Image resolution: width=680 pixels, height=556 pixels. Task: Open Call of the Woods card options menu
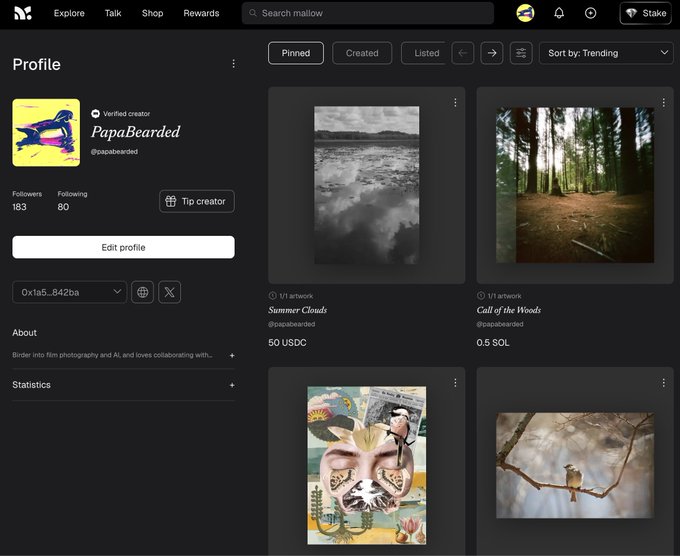664,102
